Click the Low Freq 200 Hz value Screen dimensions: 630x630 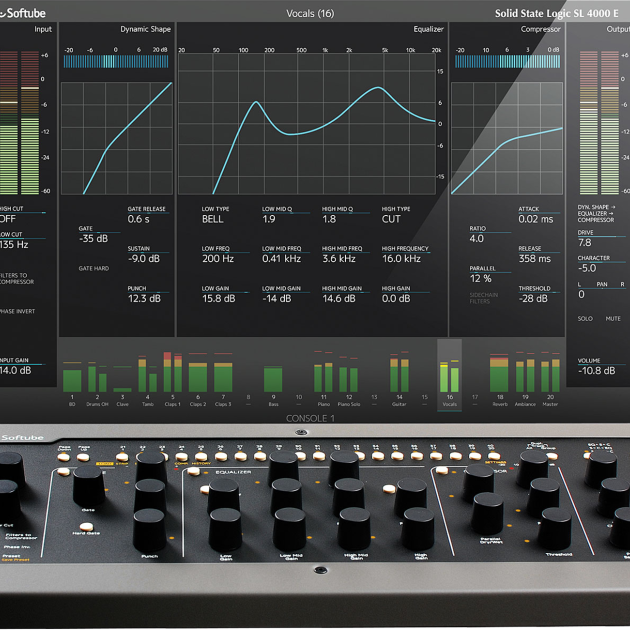click(217, 259)
